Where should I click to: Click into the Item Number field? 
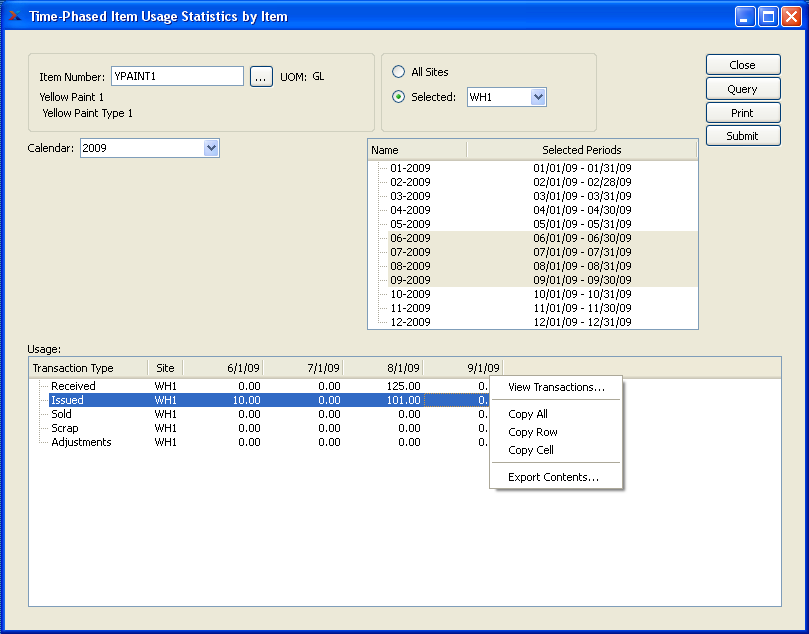[177, 76]
